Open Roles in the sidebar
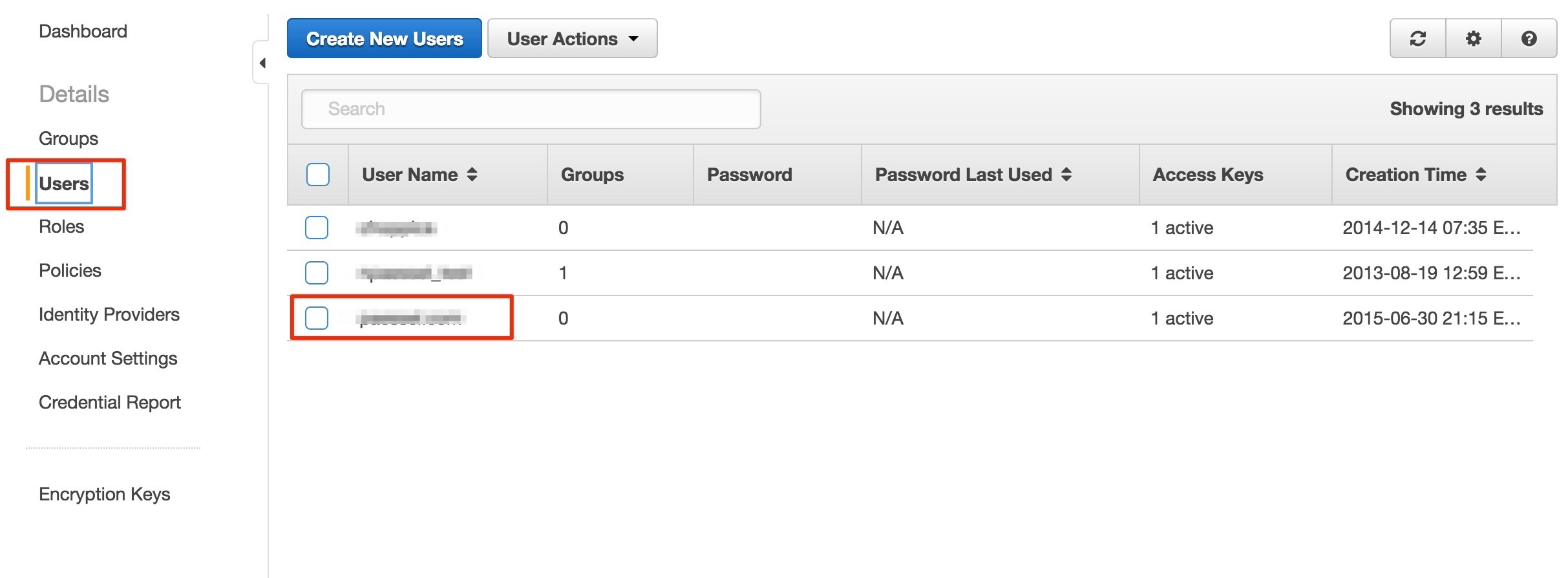This screenshot has width=1568, height=578. tap(61, 226)
